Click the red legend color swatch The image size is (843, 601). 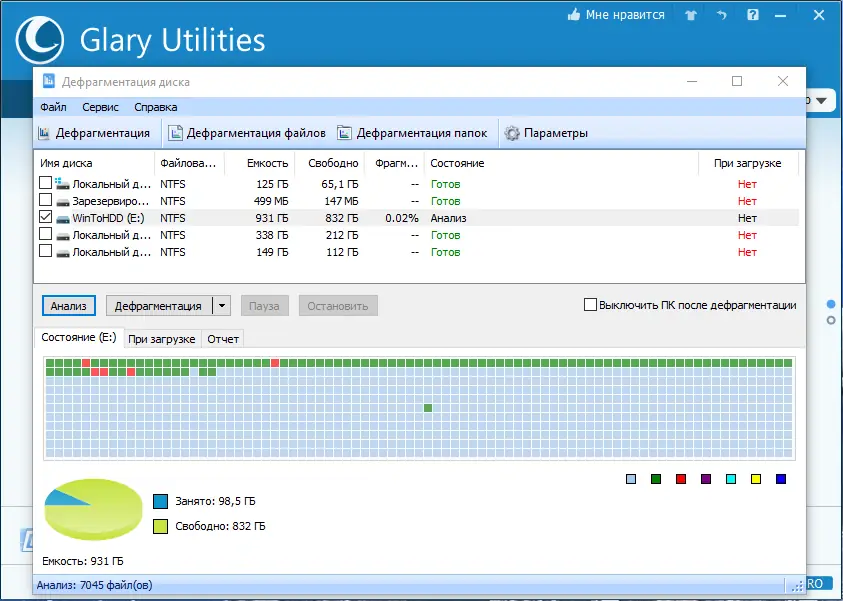tap(681, 479)
